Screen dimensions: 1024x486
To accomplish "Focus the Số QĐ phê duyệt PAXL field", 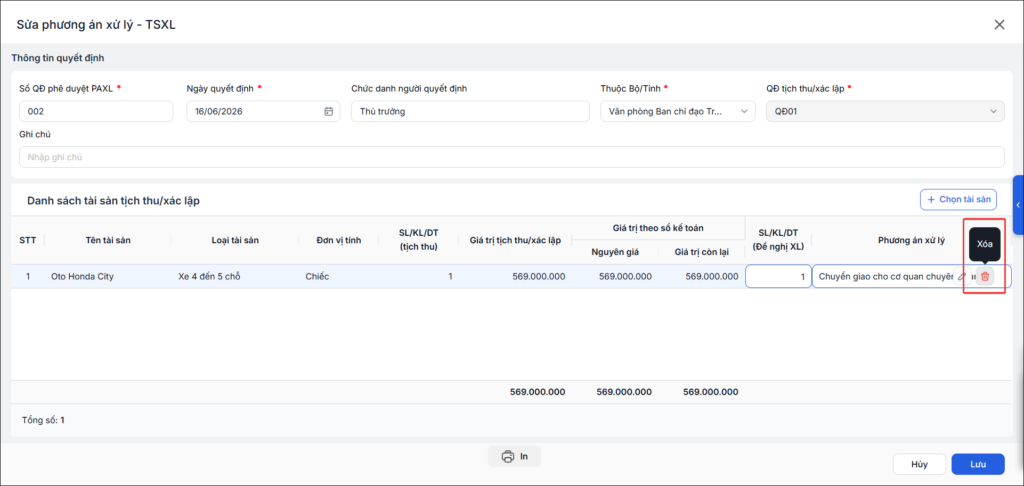I will 96,111.
